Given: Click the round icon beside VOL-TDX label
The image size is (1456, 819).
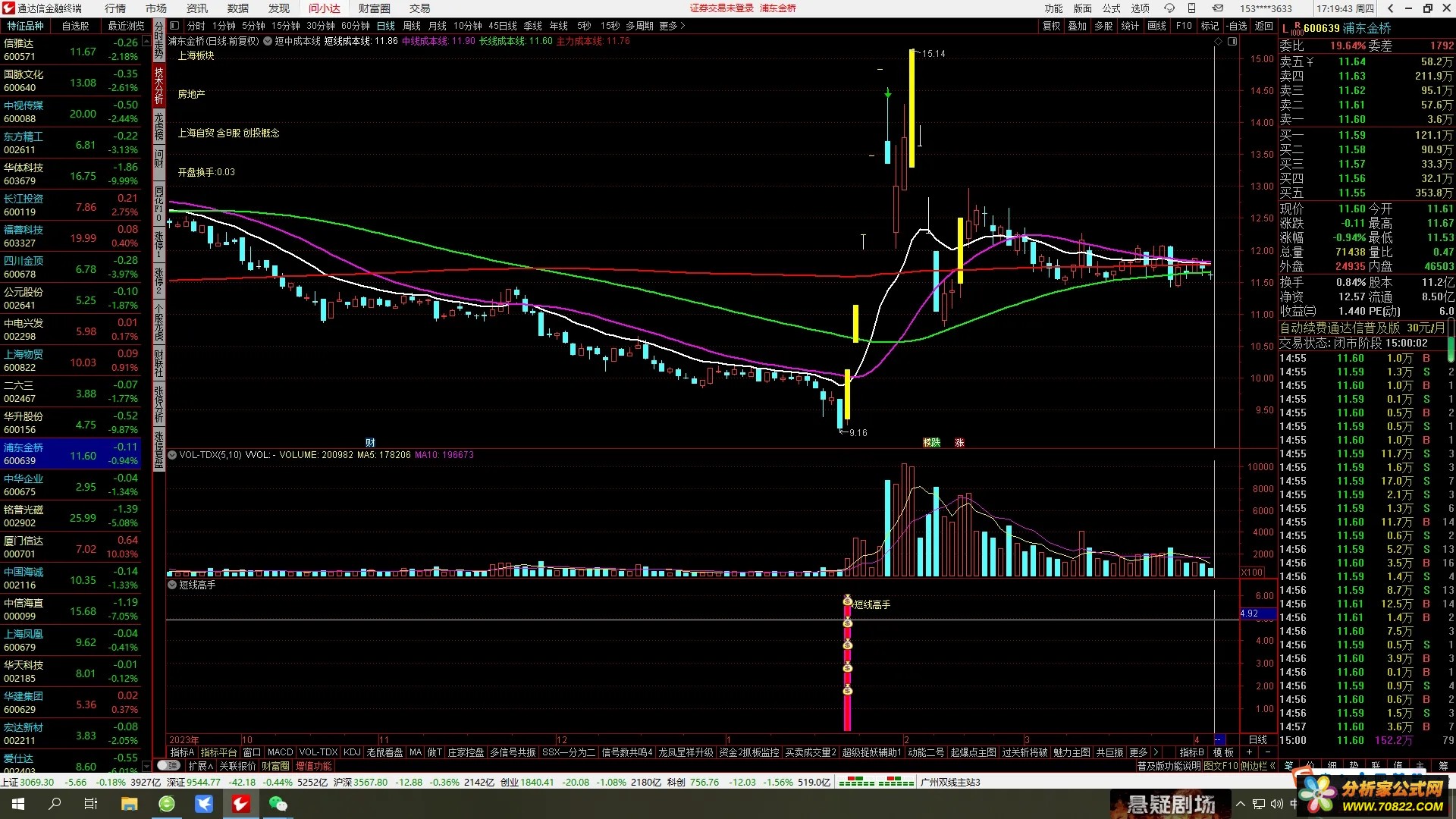Looking at the screenshot, I should (x=172, y=455).
